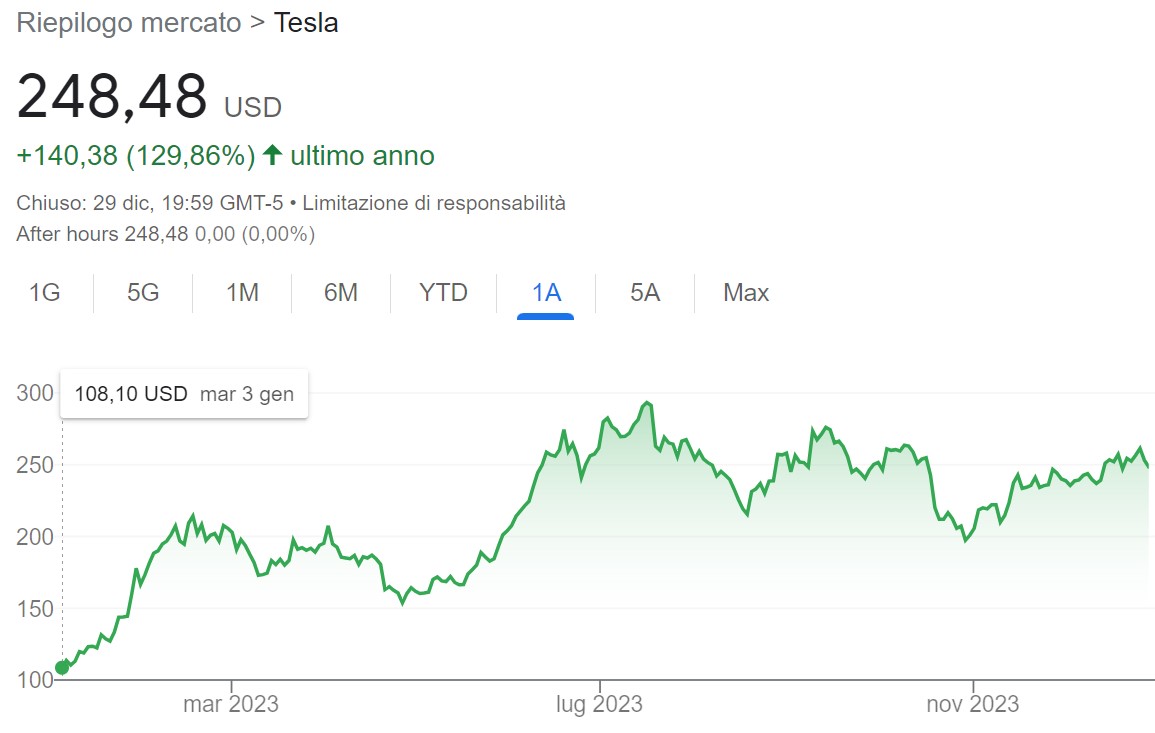Click the chart's highest peak in July
Viewport: 1155px width, 733px height.
coord(648,403)
